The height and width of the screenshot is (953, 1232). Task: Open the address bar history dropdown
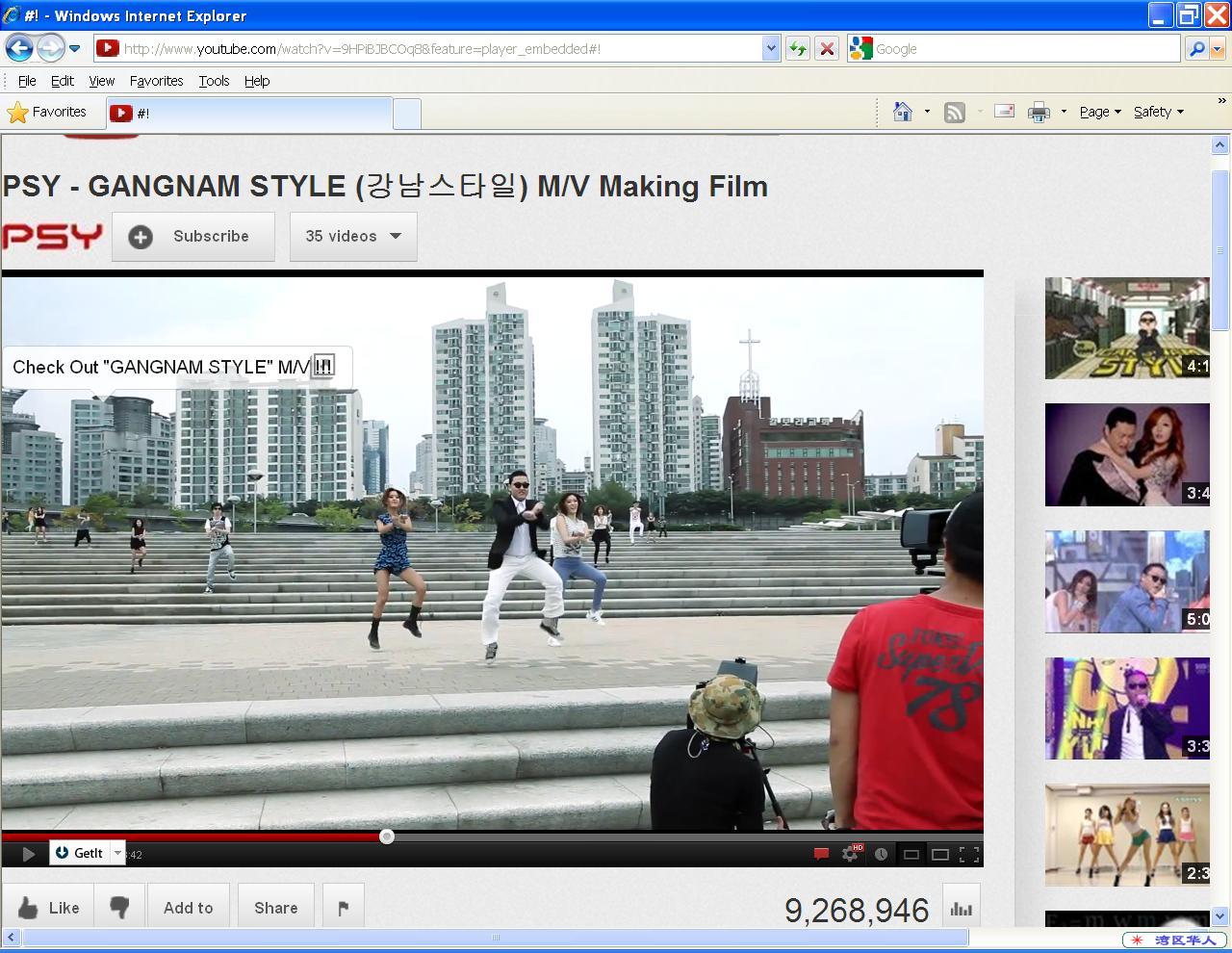[x=770, y=48]
